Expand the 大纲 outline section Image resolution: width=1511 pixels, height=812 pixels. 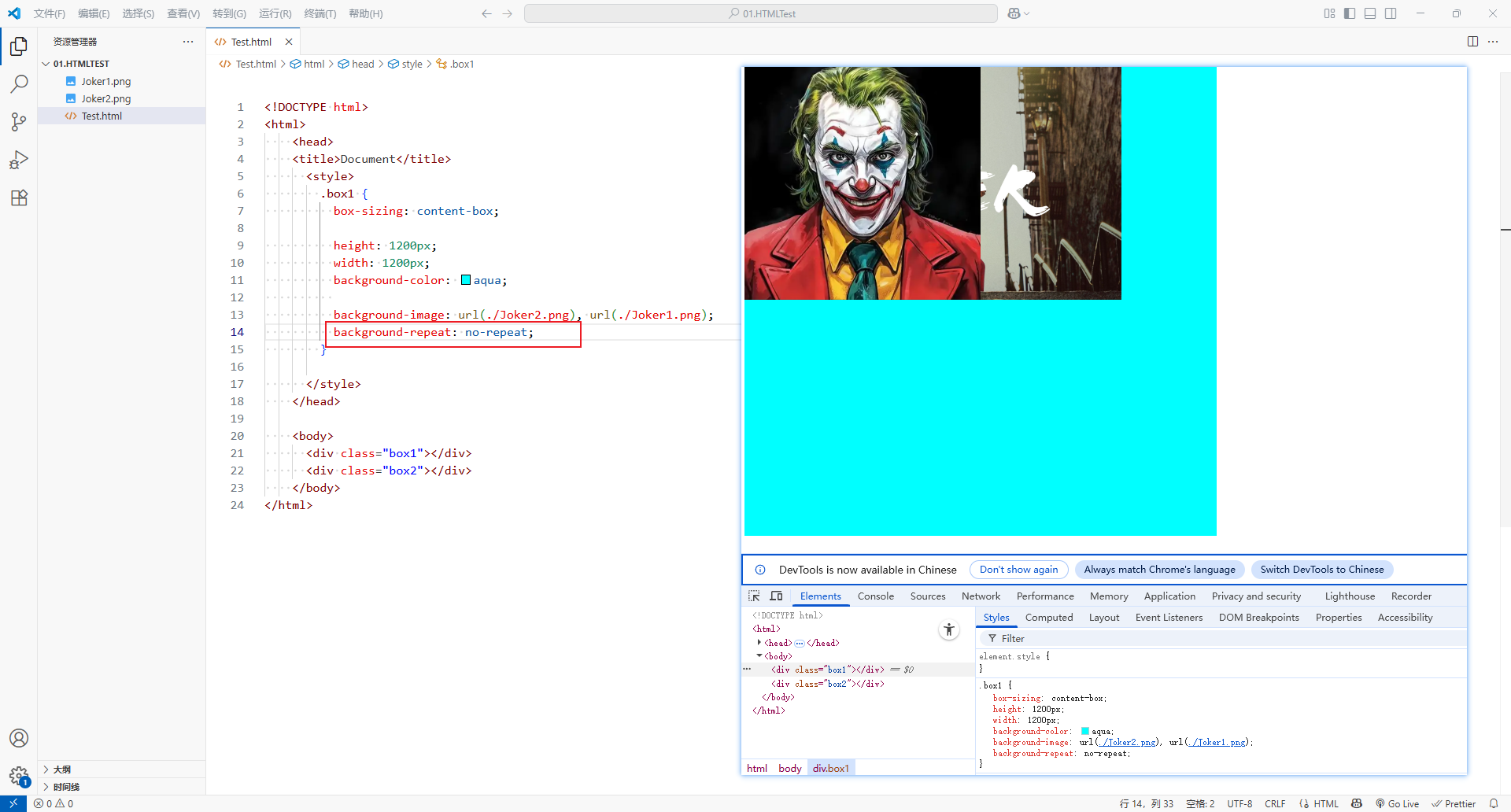(x=46, y=770)
